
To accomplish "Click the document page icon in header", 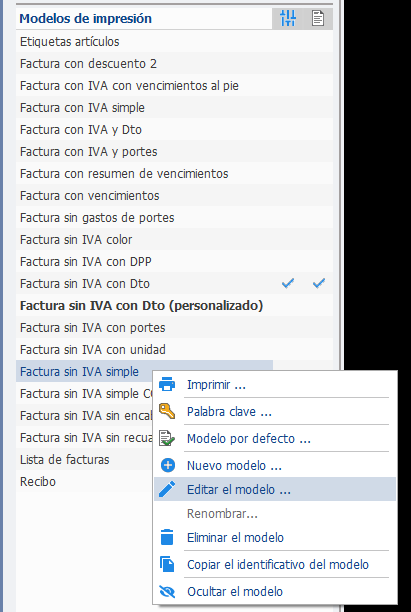I will 318,18.
